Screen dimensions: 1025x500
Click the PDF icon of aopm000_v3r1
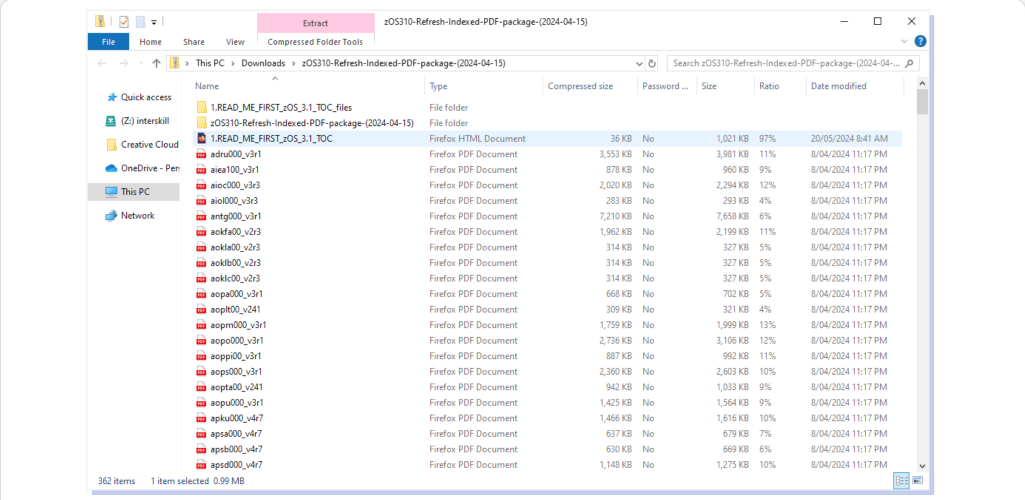[x=201, y=325]
